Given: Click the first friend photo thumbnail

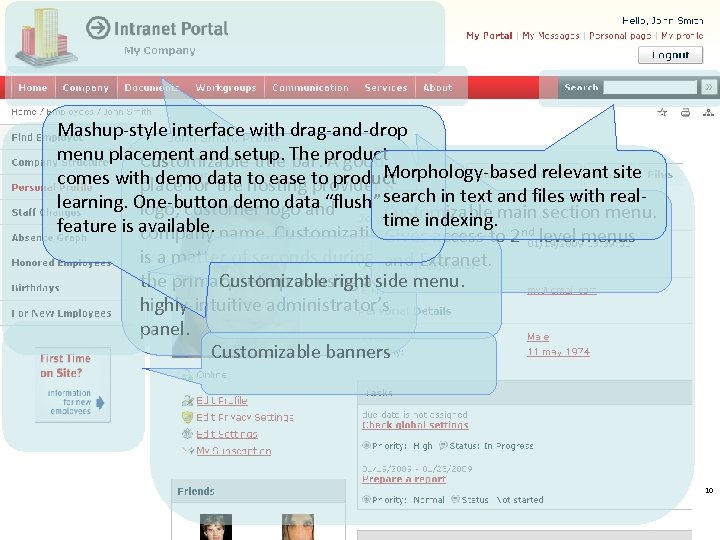Looking at the screenshot, I should (x=216, y=527).
